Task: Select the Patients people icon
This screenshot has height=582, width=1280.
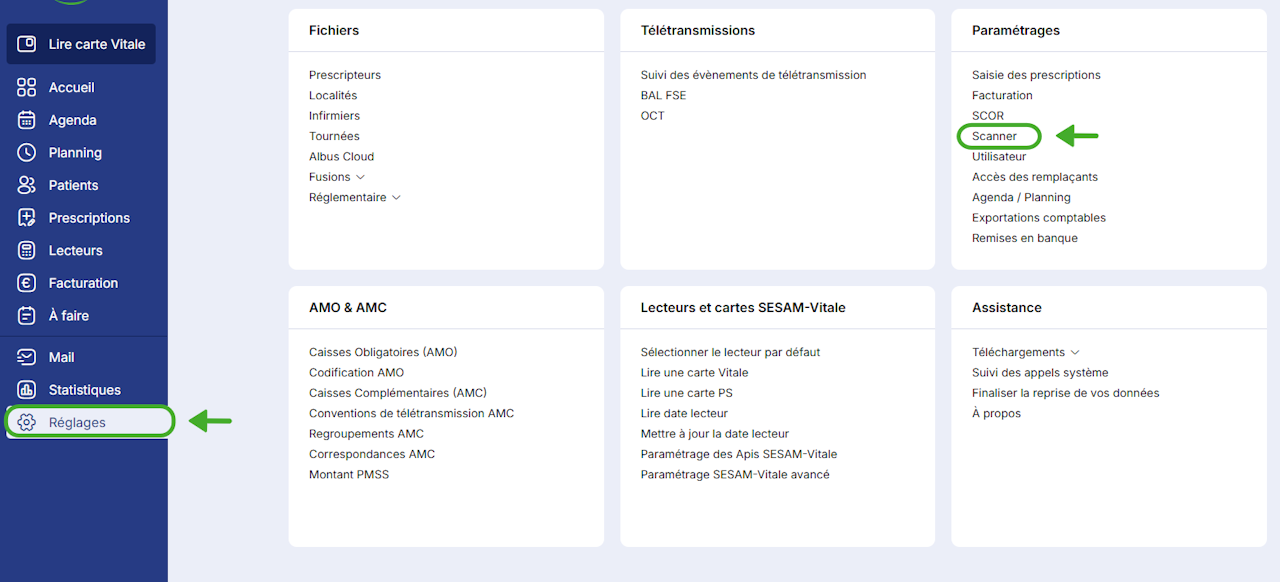Action: coord(27,185)
